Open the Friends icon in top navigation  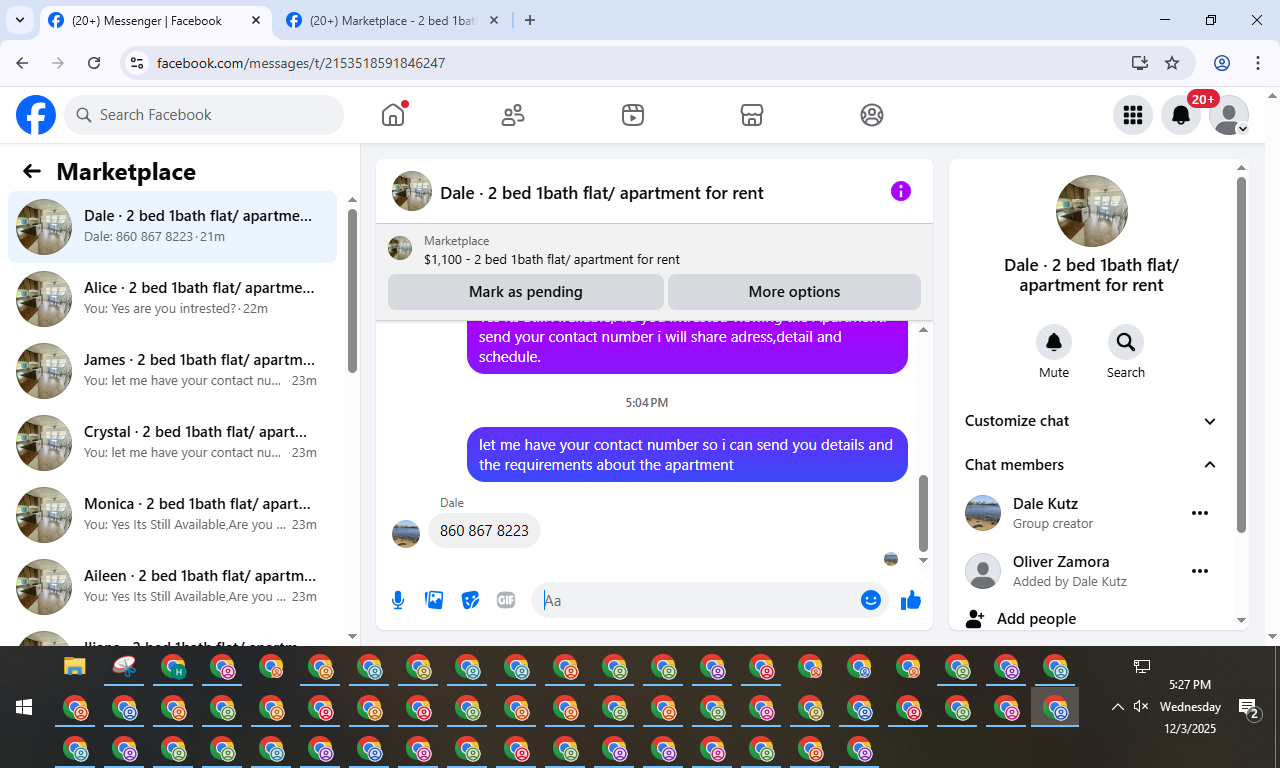pos(513,115)
